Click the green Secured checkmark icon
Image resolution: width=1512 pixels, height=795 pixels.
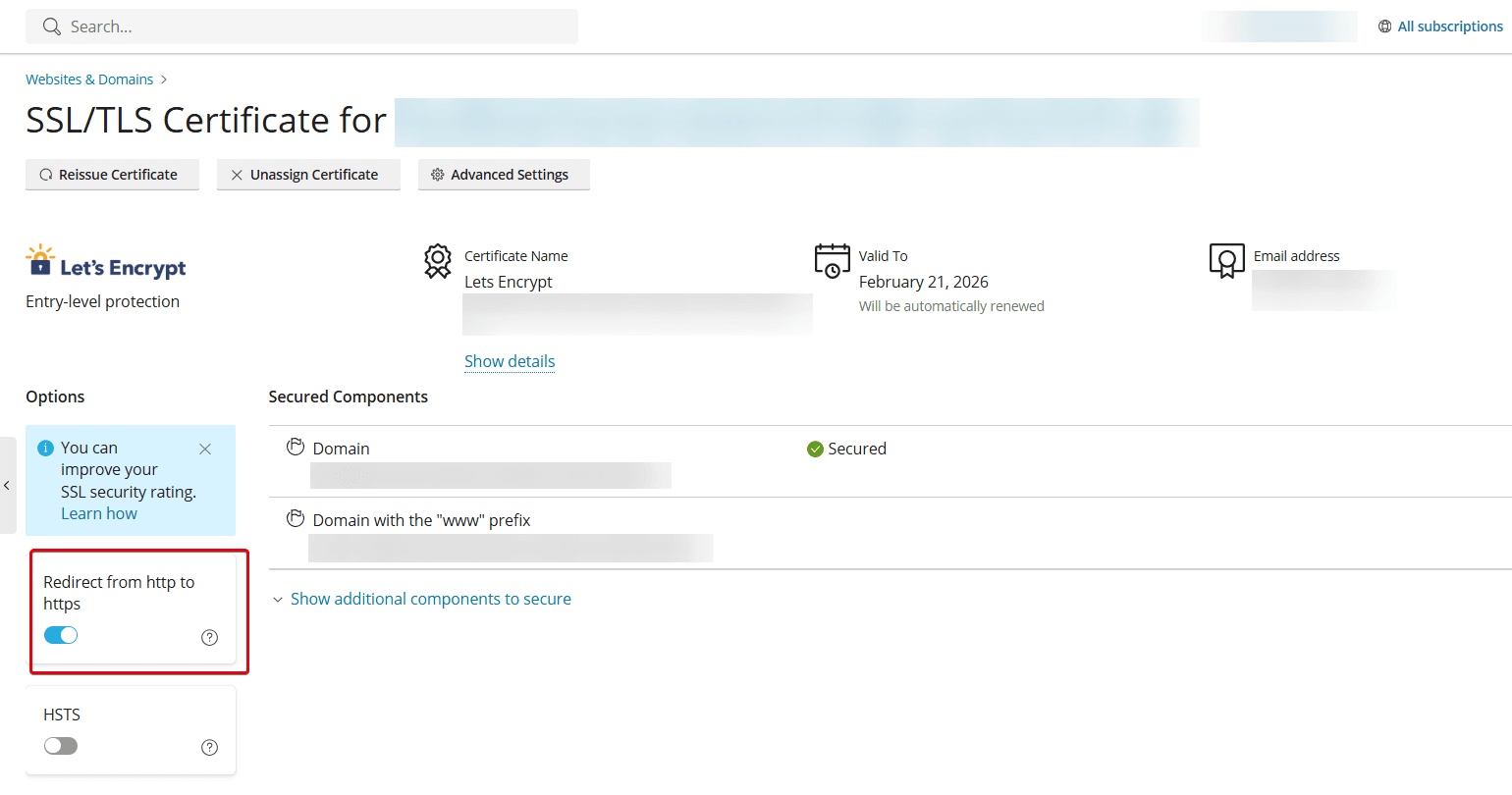coord(815,449)
